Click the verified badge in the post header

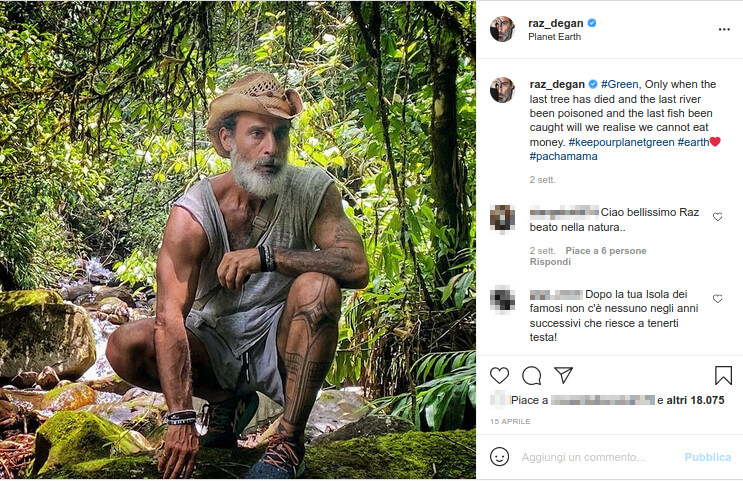click(592, 22)
